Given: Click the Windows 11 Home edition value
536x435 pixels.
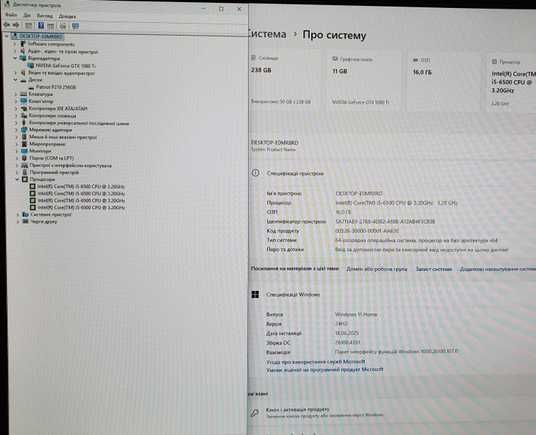Looking at the screenshot, I should click(356, 314).
